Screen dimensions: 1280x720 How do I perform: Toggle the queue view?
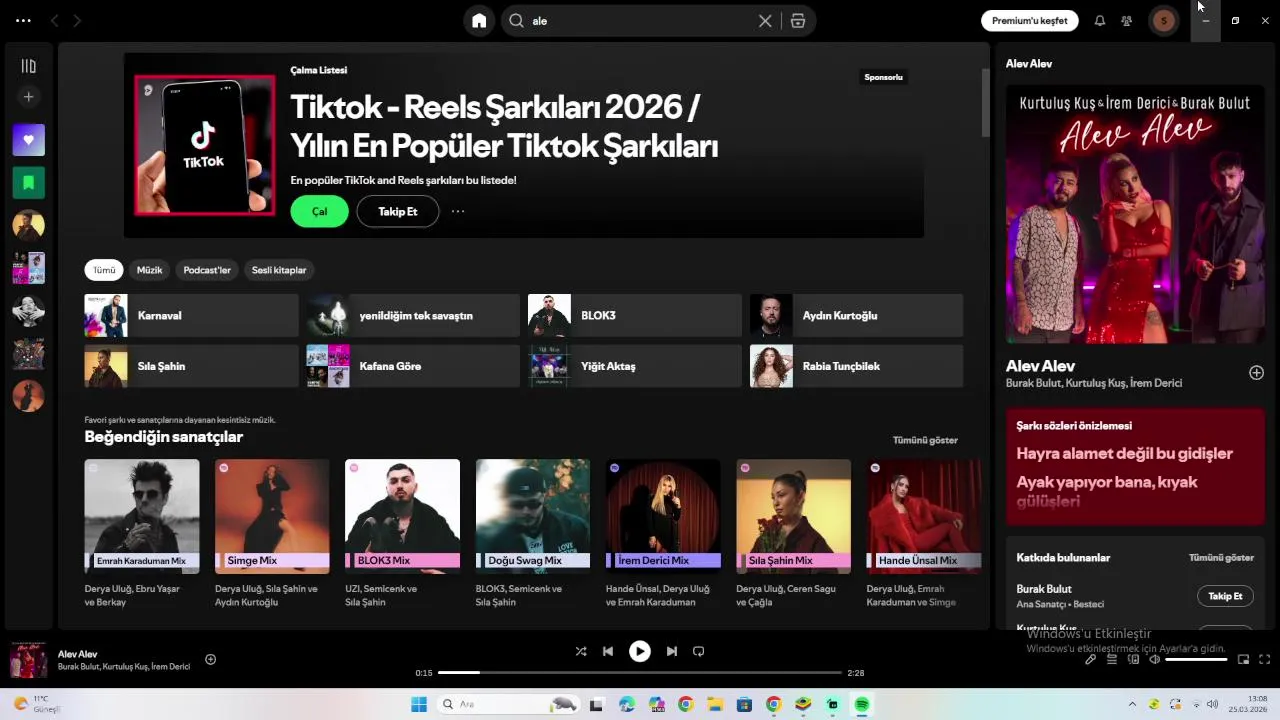tap(1112, 659)
